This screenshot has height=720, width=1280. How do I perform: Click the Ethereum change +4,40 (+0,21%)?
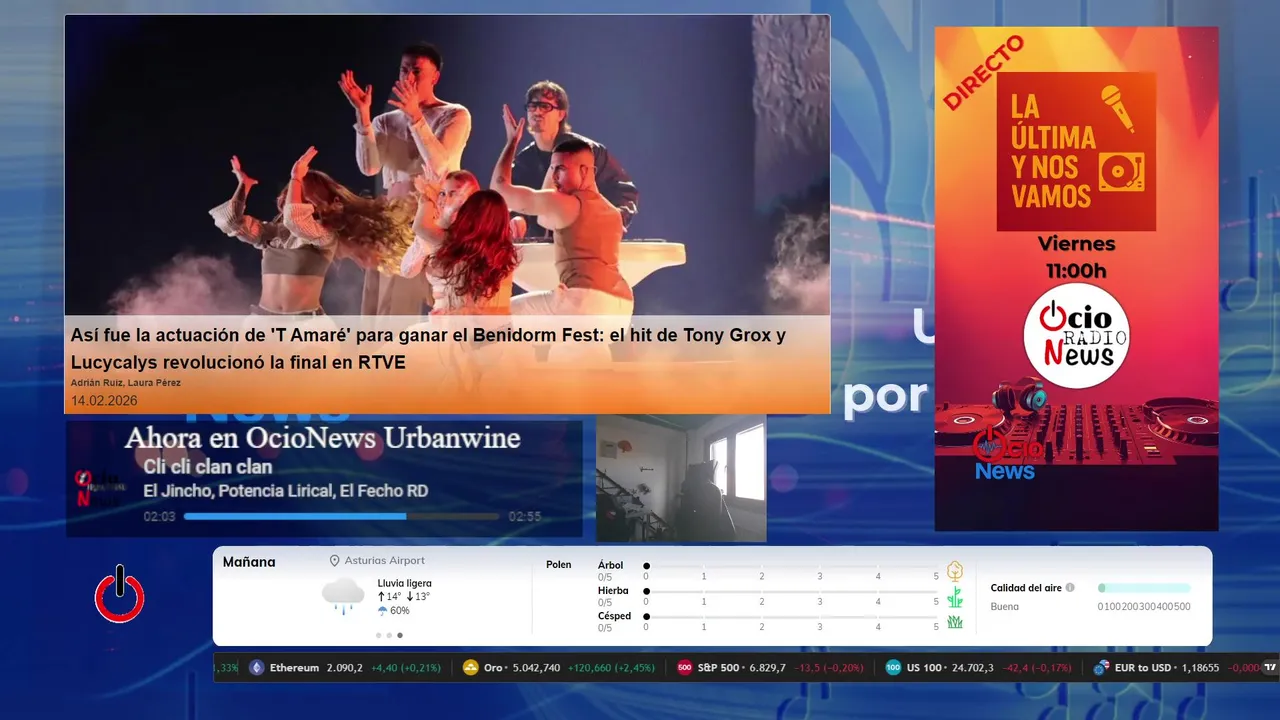406,667
